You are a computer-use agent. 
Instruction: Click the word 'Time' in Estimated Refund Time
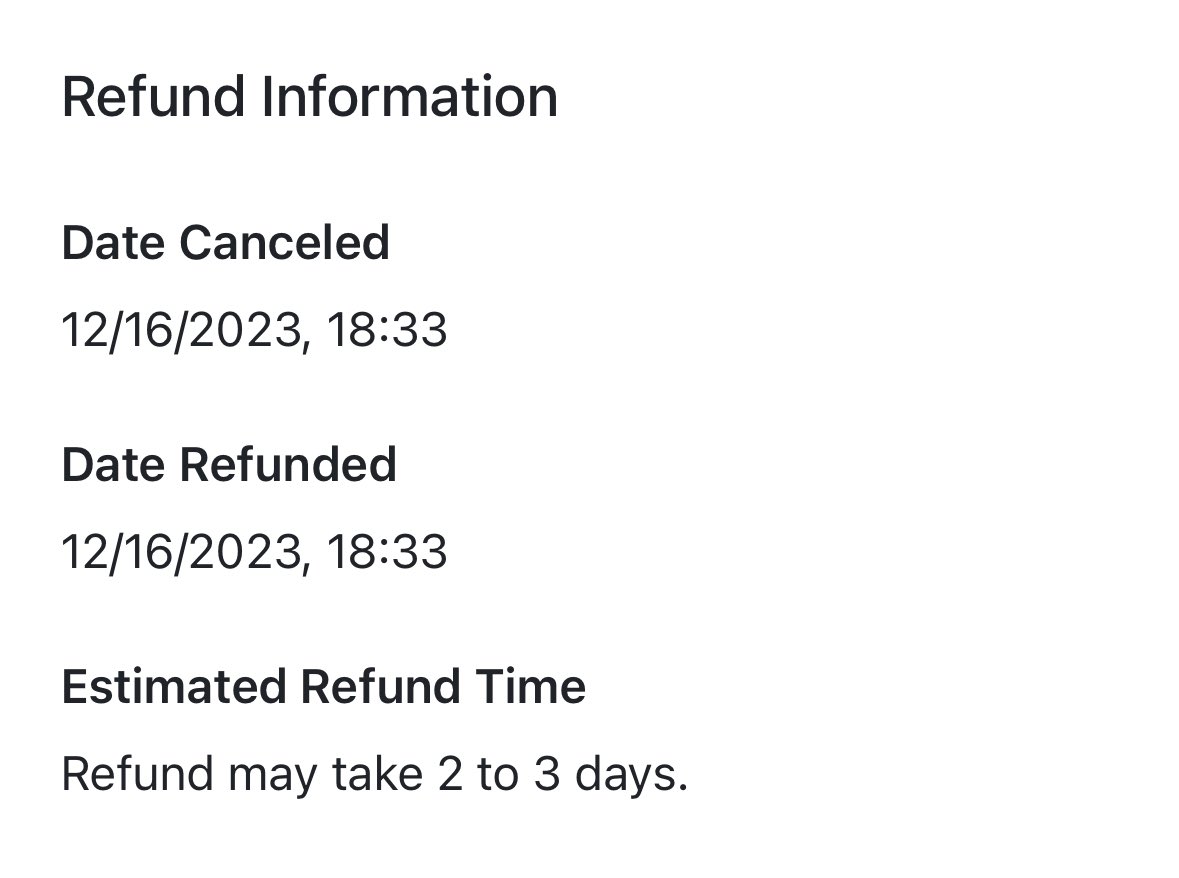click(530, 686)
